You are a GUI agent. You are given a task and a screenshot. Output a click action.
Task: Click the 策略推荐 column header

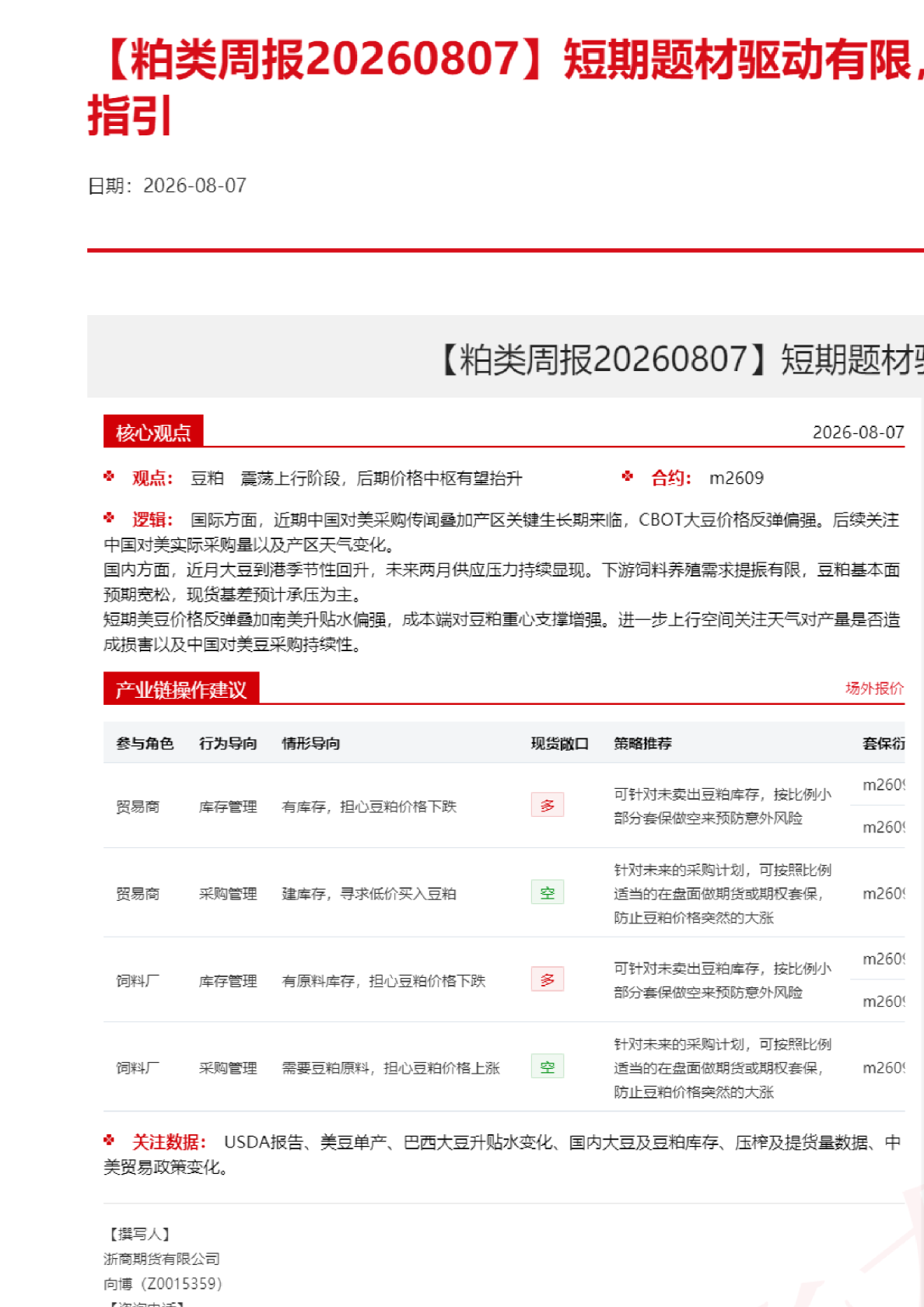pyautogui.click(x=643, y=744)
